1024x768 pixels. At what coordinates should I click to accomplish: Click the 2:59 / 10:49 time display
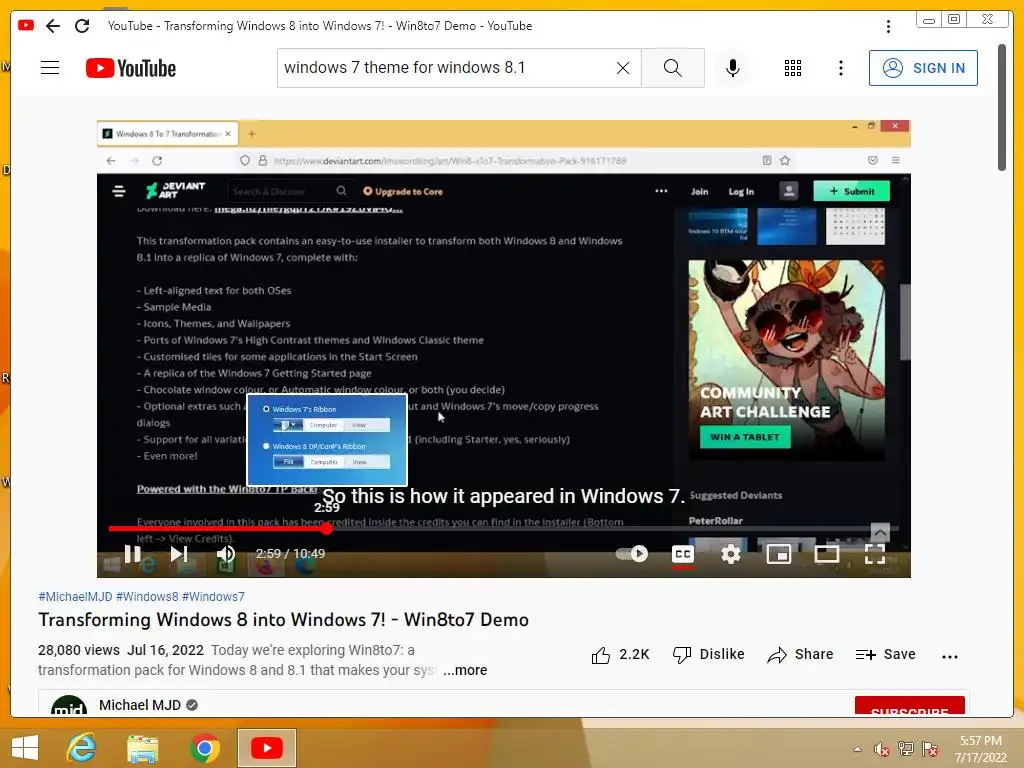click(x=291, y=554)
